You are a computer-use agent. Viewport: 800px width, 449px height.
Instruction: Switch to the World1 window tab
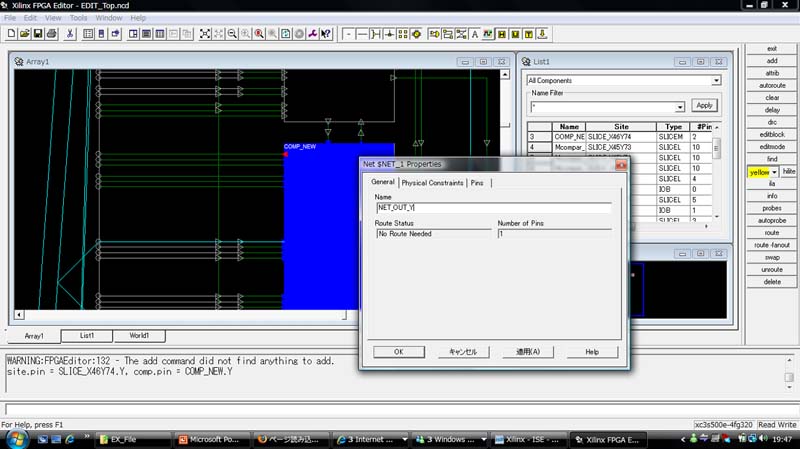(139, 336)
